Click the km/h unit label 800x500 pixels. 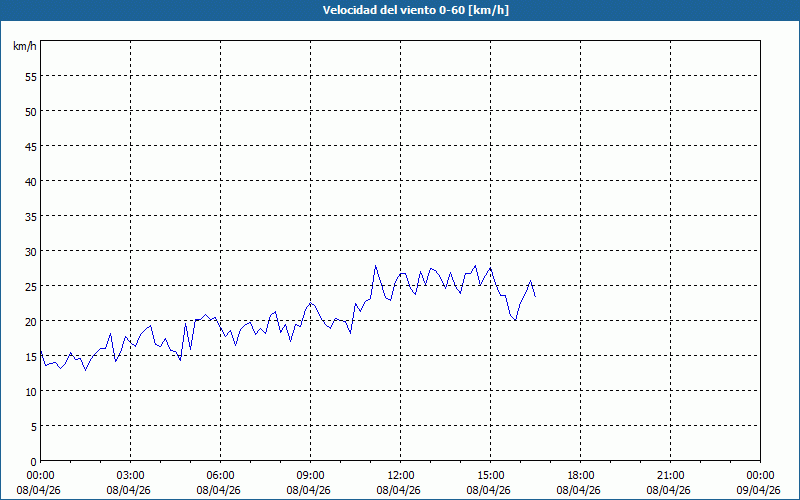23,47
